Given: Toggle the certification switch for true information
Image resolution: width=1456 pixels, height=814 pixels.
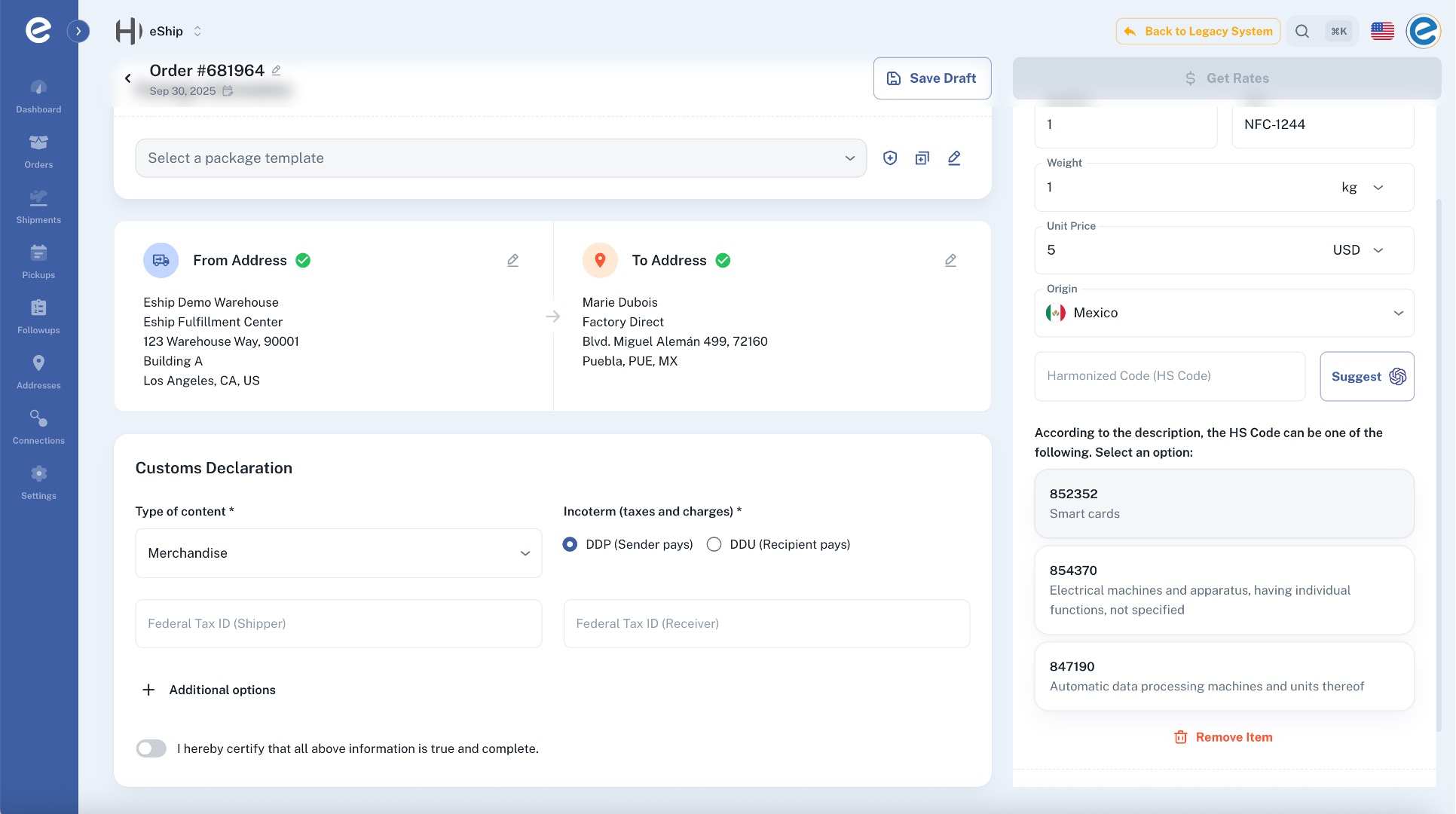Looking at the screenshot, I should pyautogui.click(x=151, y=748).
